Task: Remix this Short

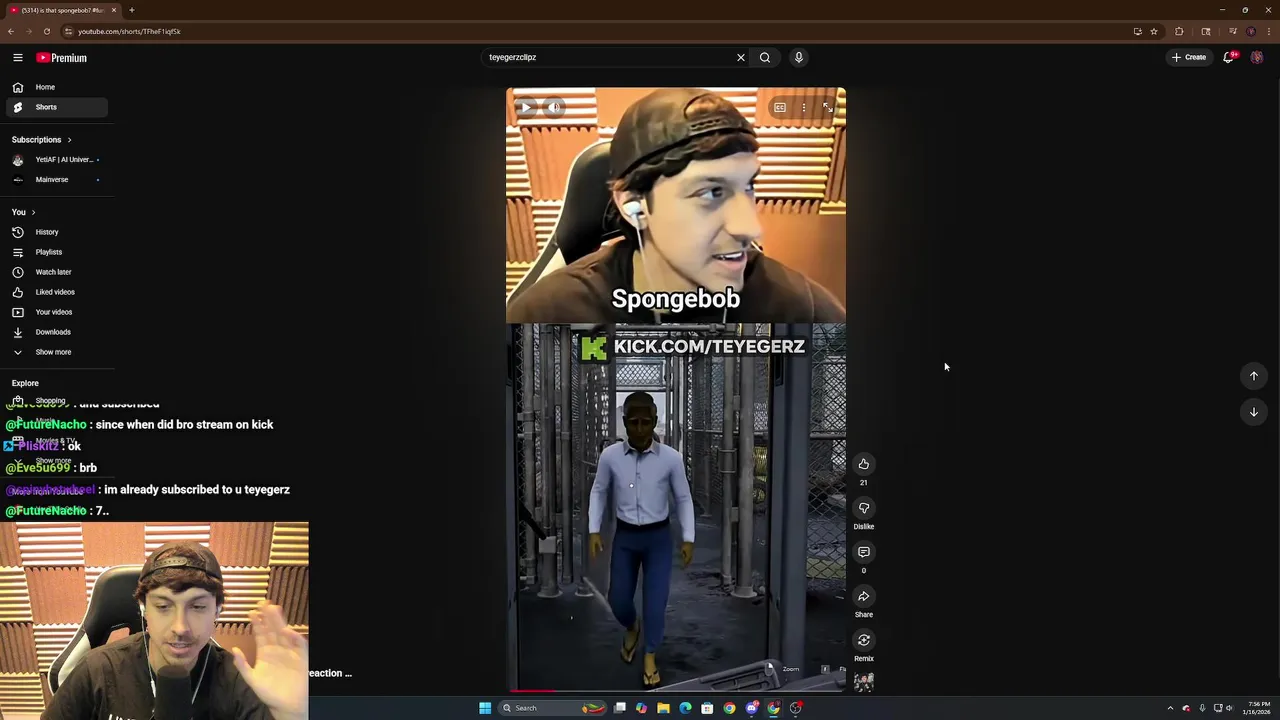Action: 864,641
